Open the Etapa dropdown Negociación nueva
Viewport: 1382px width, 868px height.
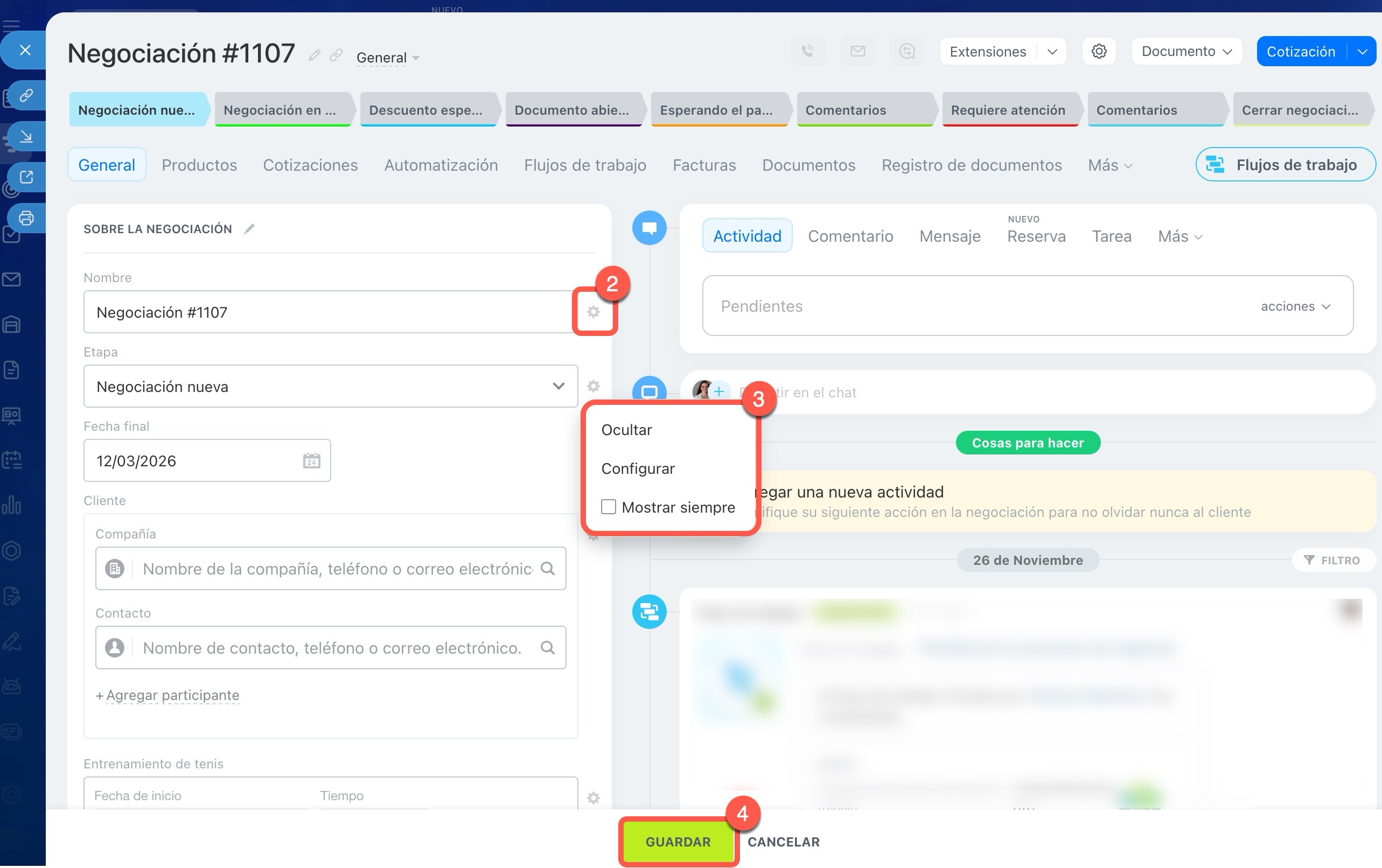pos(330,386)
